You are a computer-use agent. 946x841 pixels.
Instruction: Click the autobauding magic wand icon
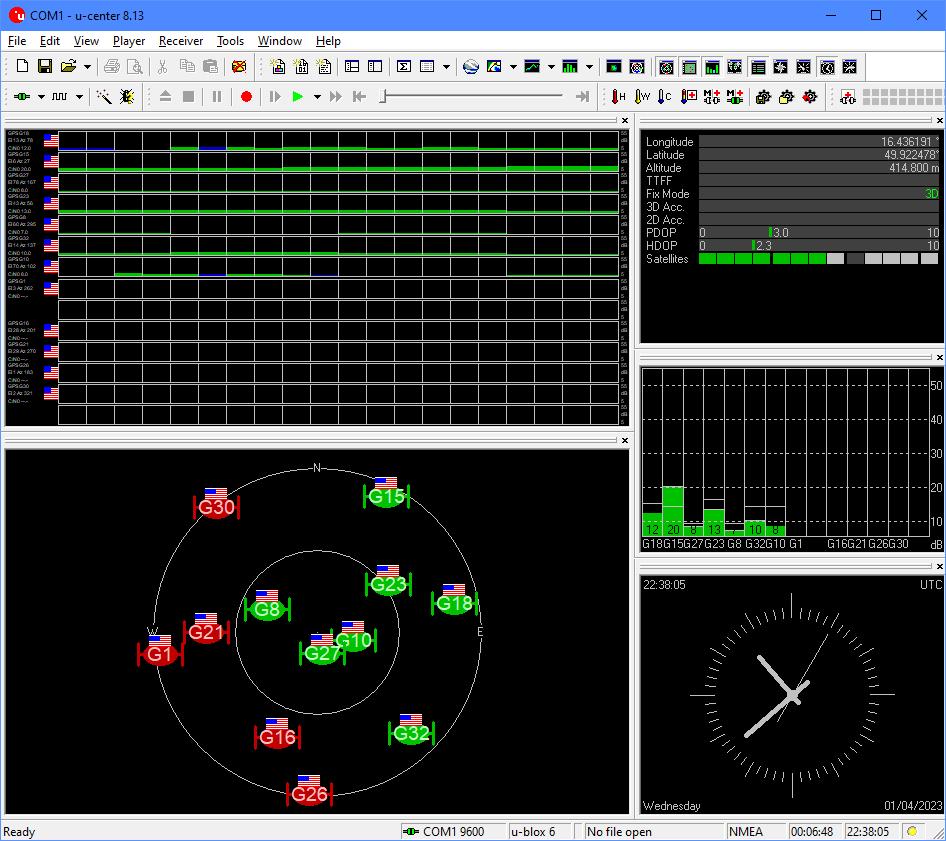(x=103, y=97)
